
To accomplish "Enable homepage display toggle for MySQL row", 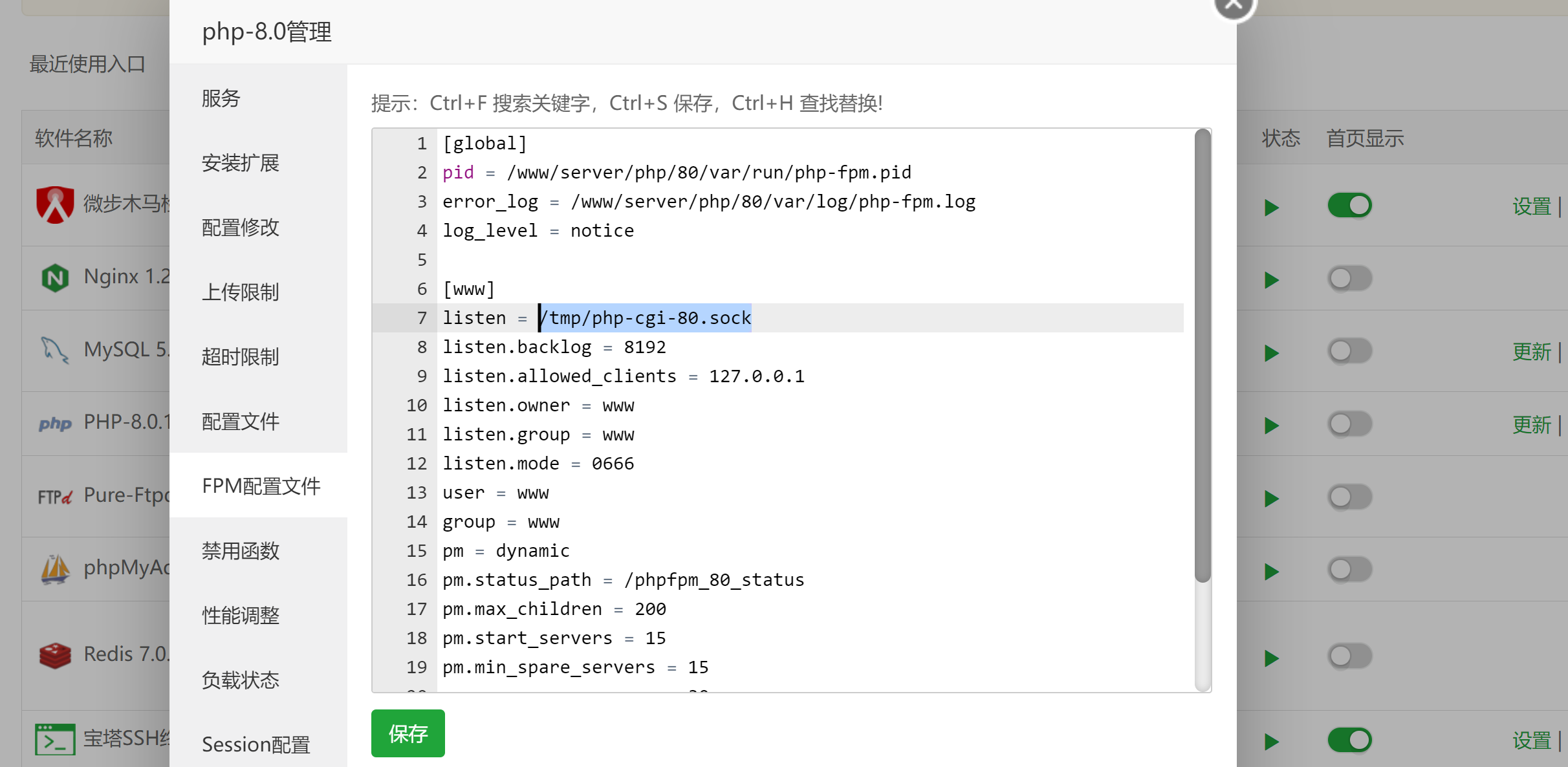I will coord(1349,351).
